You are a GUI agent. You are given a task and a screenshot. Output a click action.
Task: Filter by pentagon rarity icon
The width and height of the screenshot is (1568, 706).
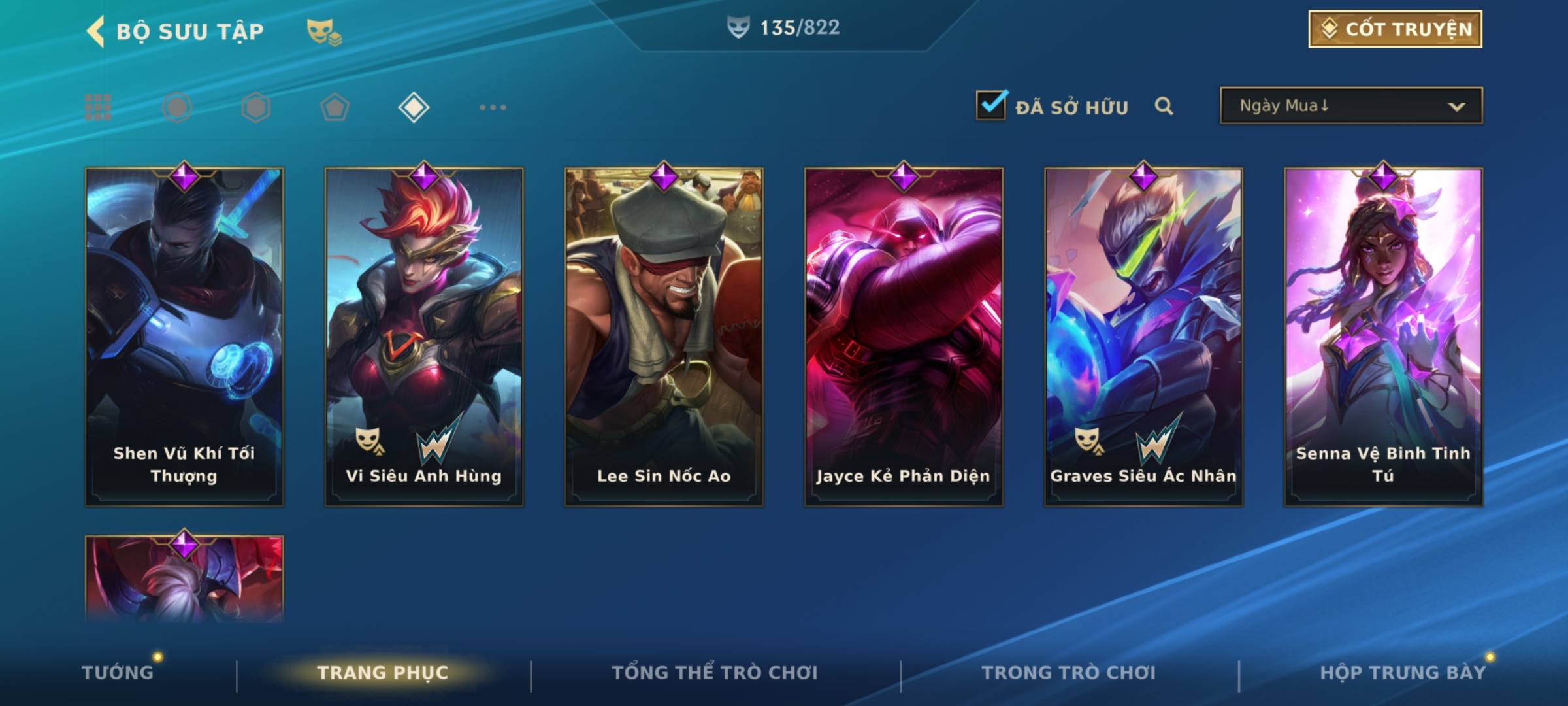pos(335,107)
